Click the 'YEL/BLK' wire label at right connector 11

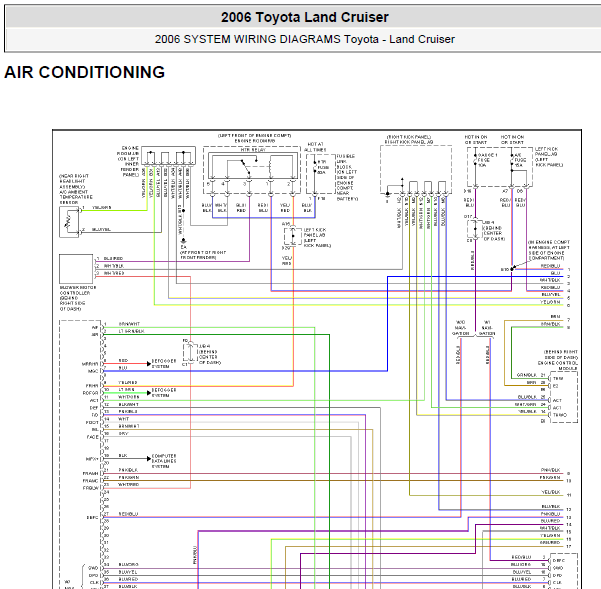point(551,492)
